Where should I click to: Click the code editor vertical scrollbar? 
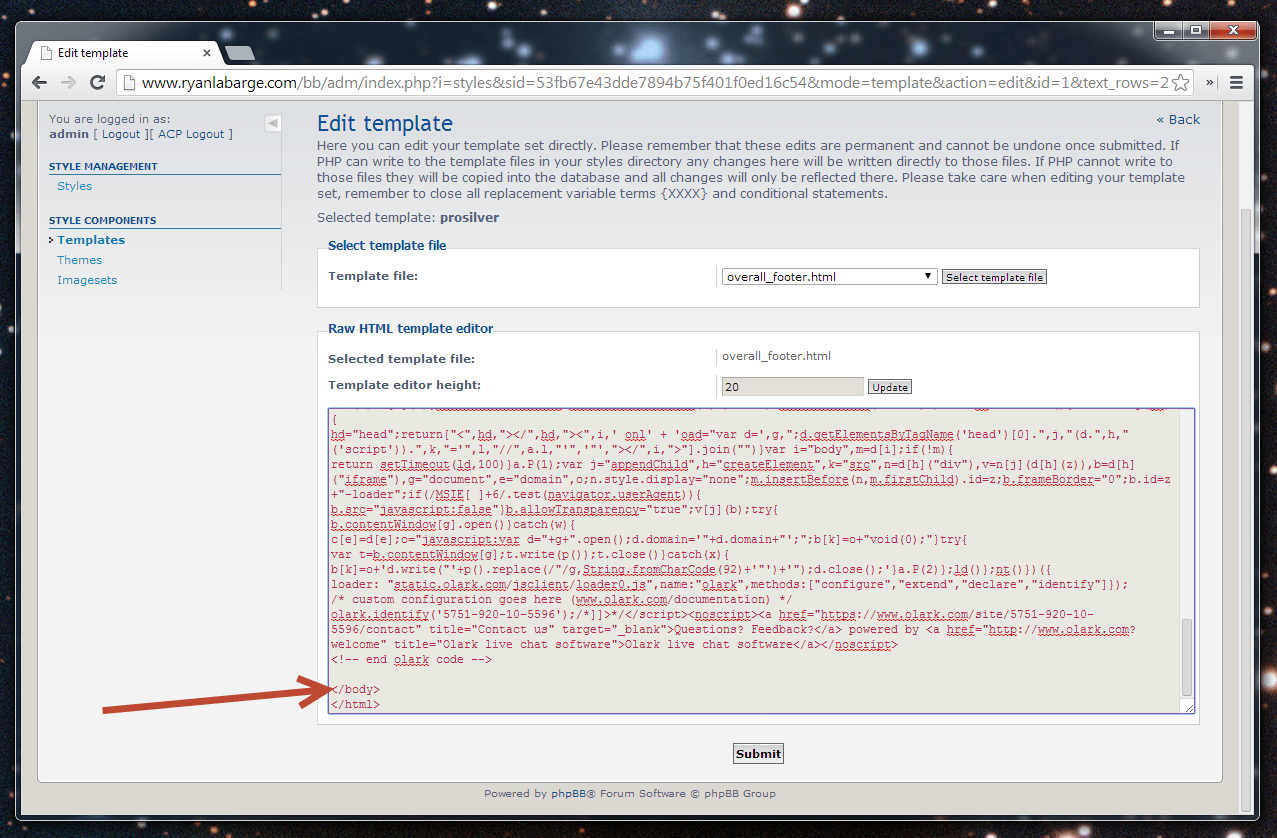(x=1187, y=656)
